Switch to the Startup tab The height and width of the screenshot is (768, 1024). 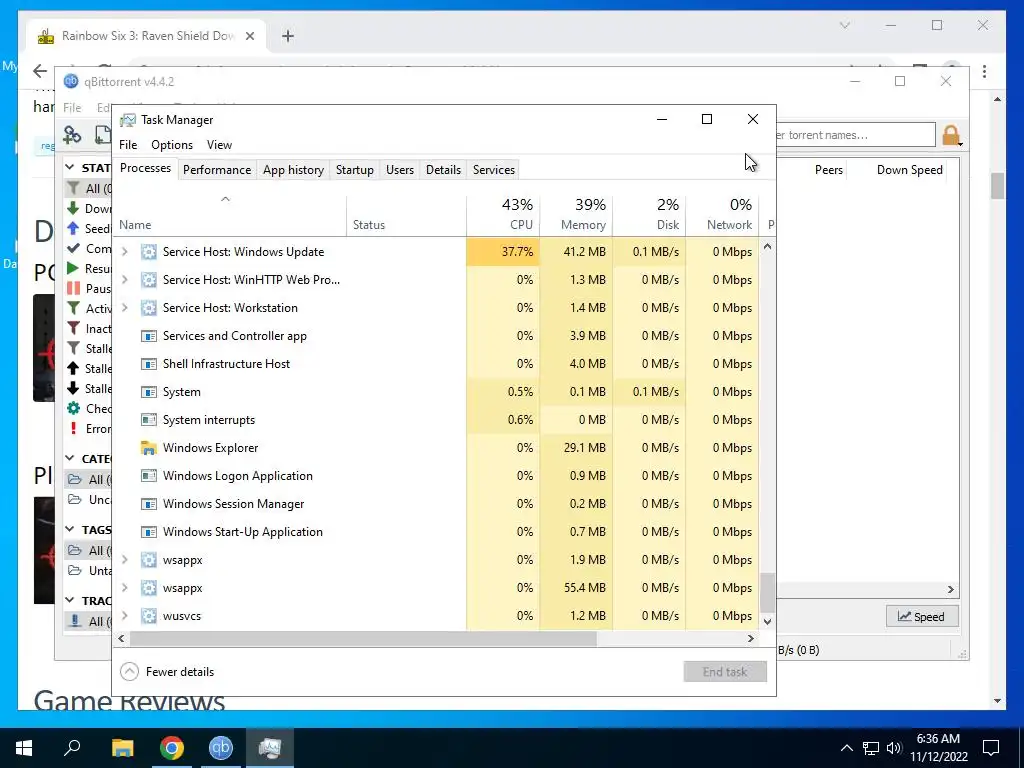tap(355, 170)
